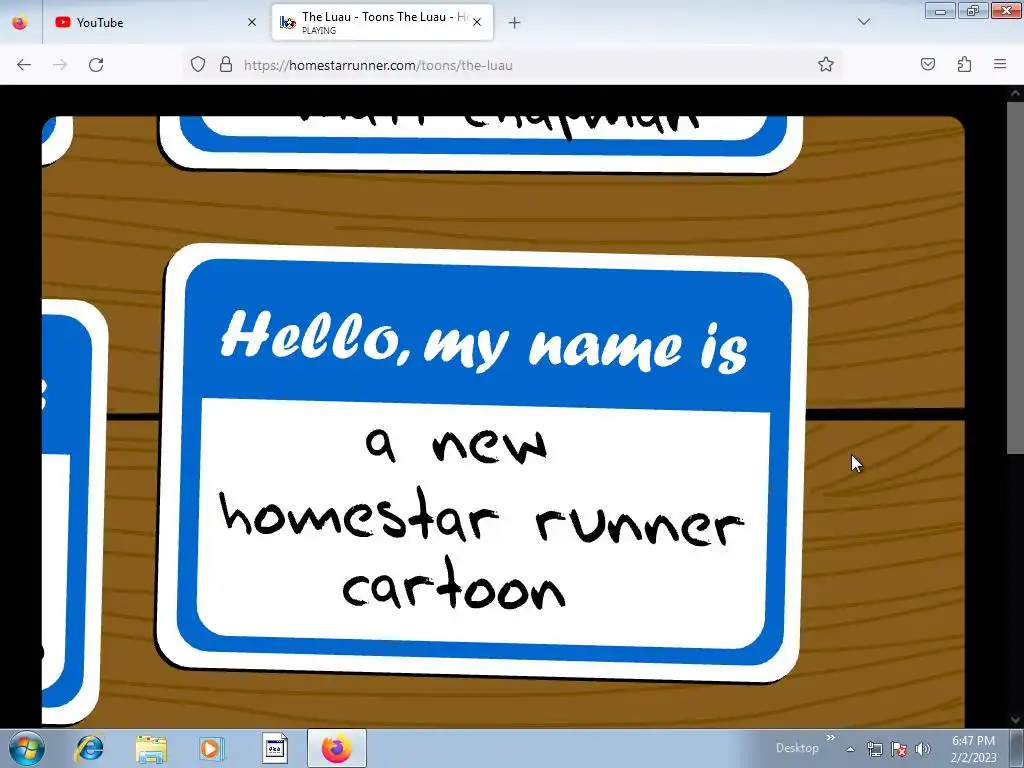This screenshot has width=1024, height=768.
Task: Close the YouTube tab
Action: click(252, 22)
